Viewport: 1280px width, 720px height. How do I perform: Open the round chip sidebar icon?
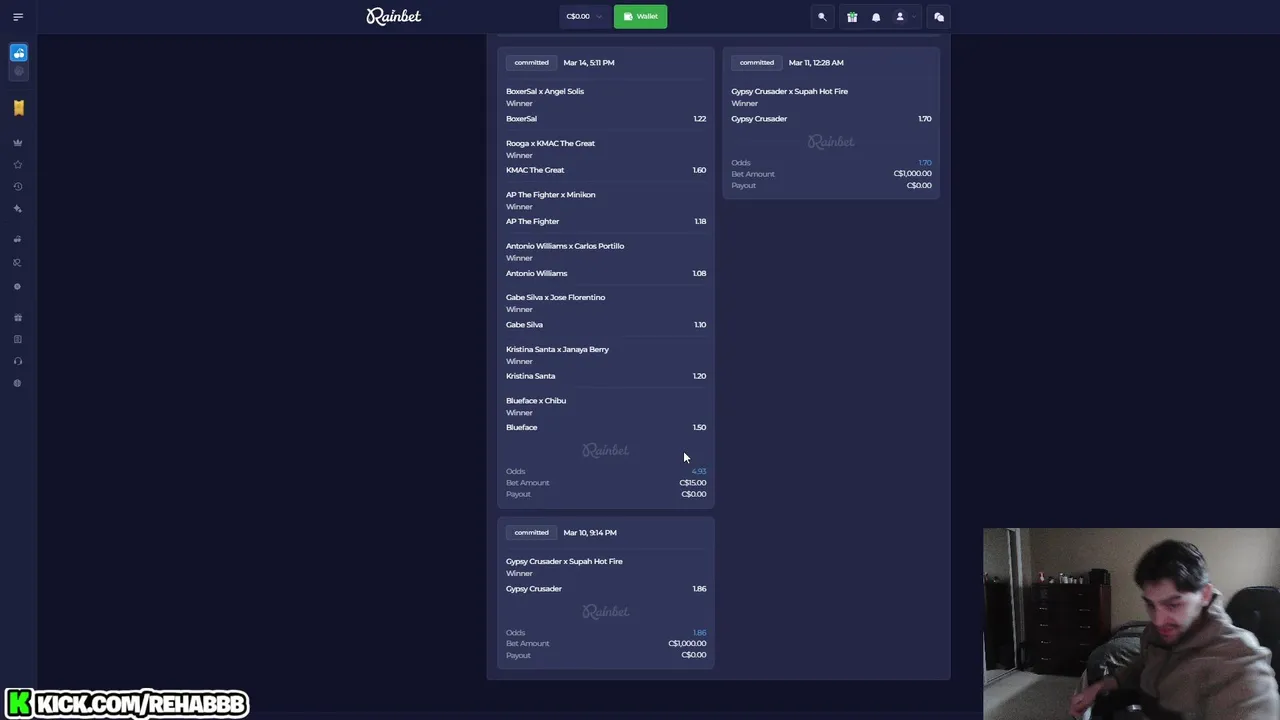tap(17, 287)
